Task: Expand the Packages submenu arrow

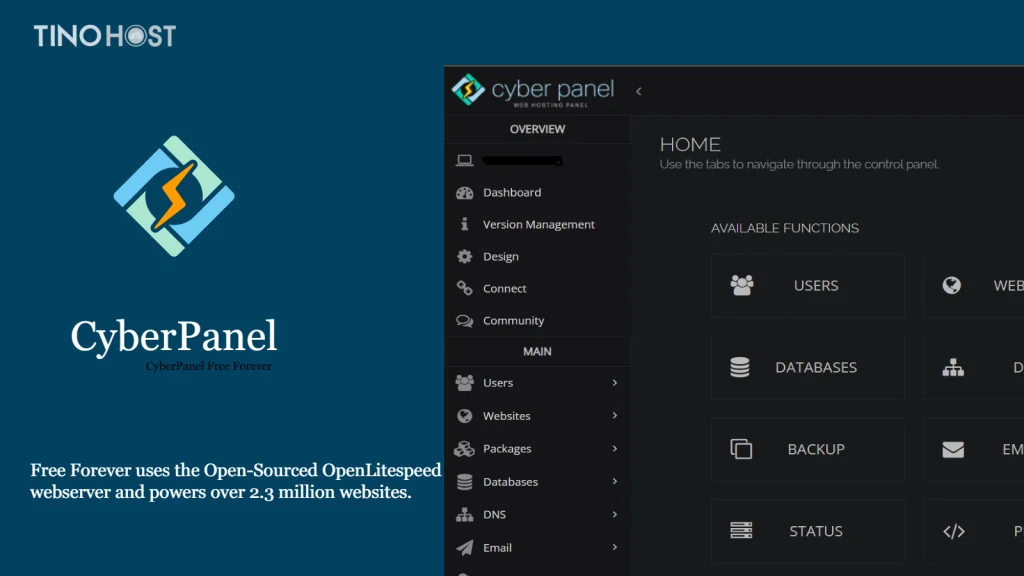Action: pos(615,449)
